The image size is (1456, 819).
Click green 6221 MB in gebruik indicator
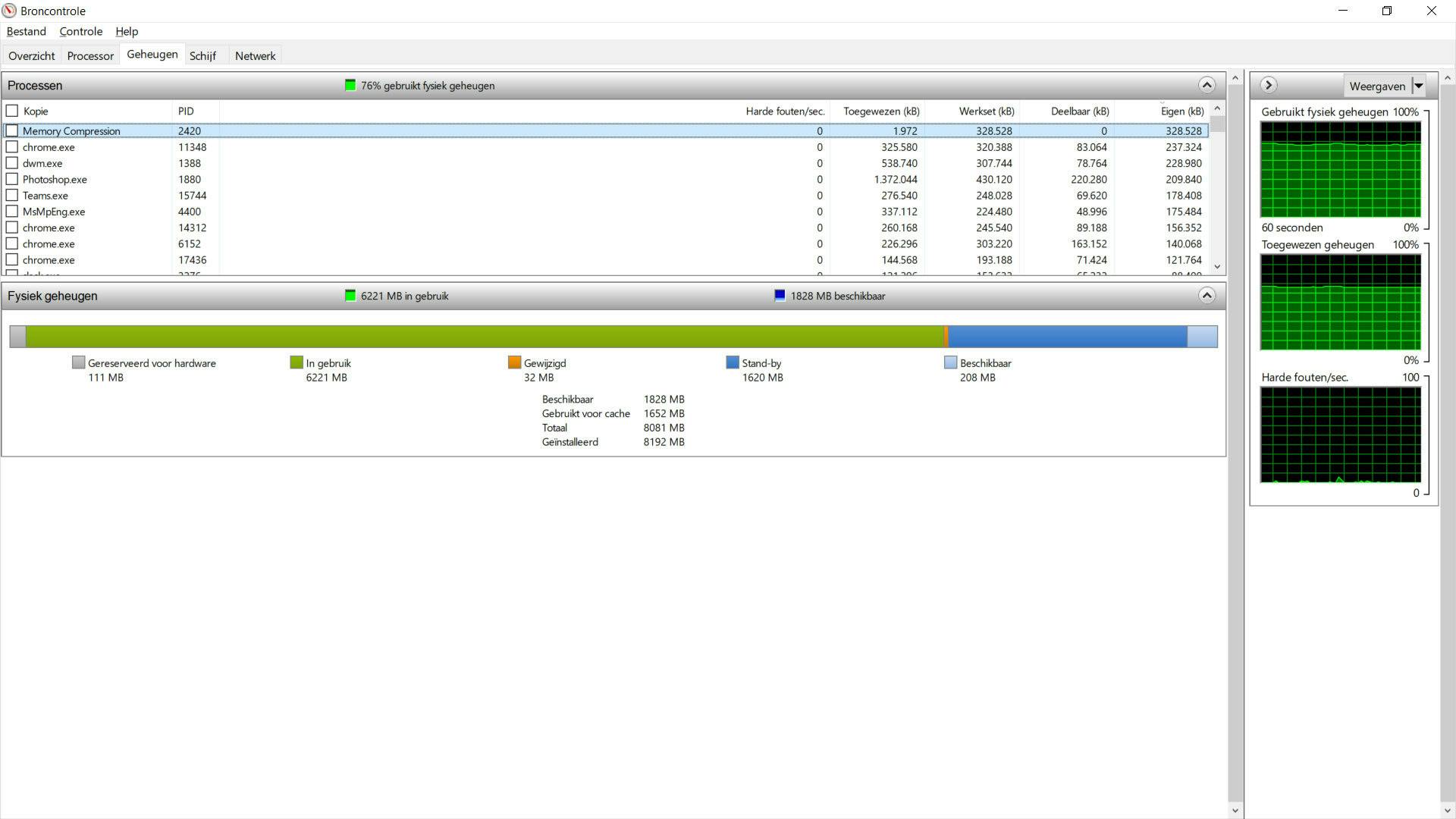click(350, 296)
